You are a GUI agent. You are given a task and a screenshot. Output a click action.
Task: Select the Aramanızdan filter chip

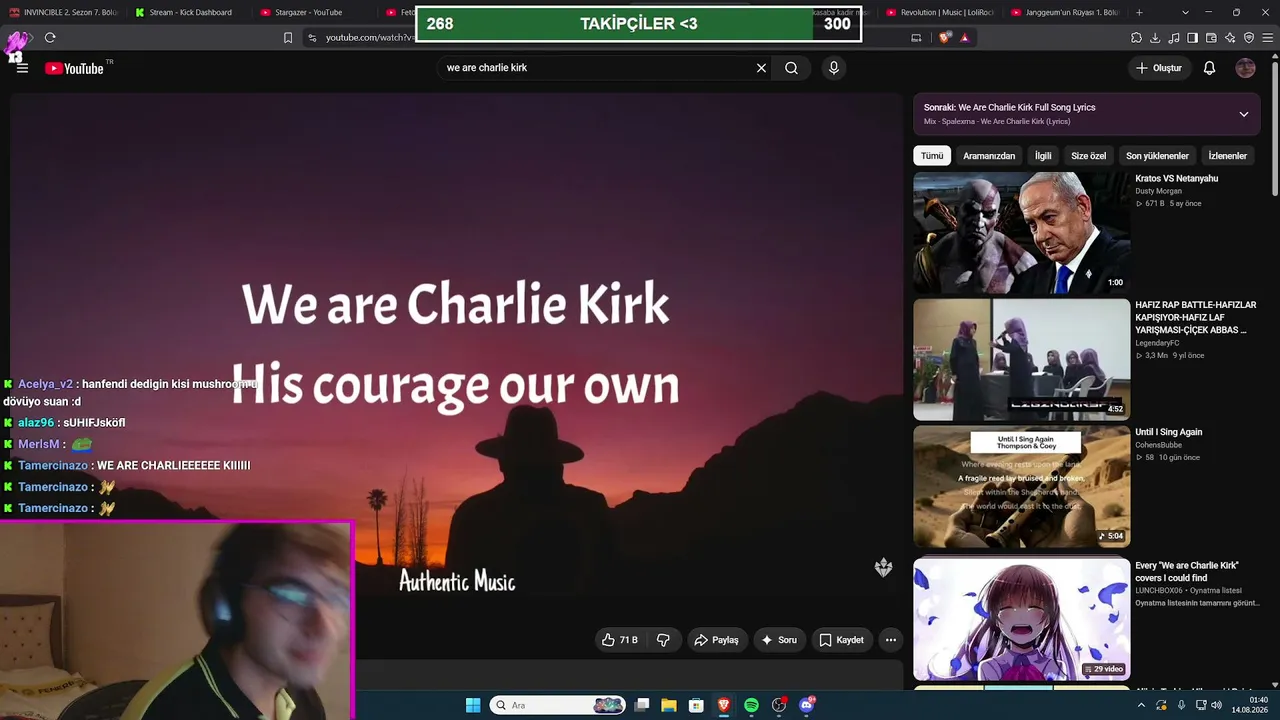click(989, 156)
